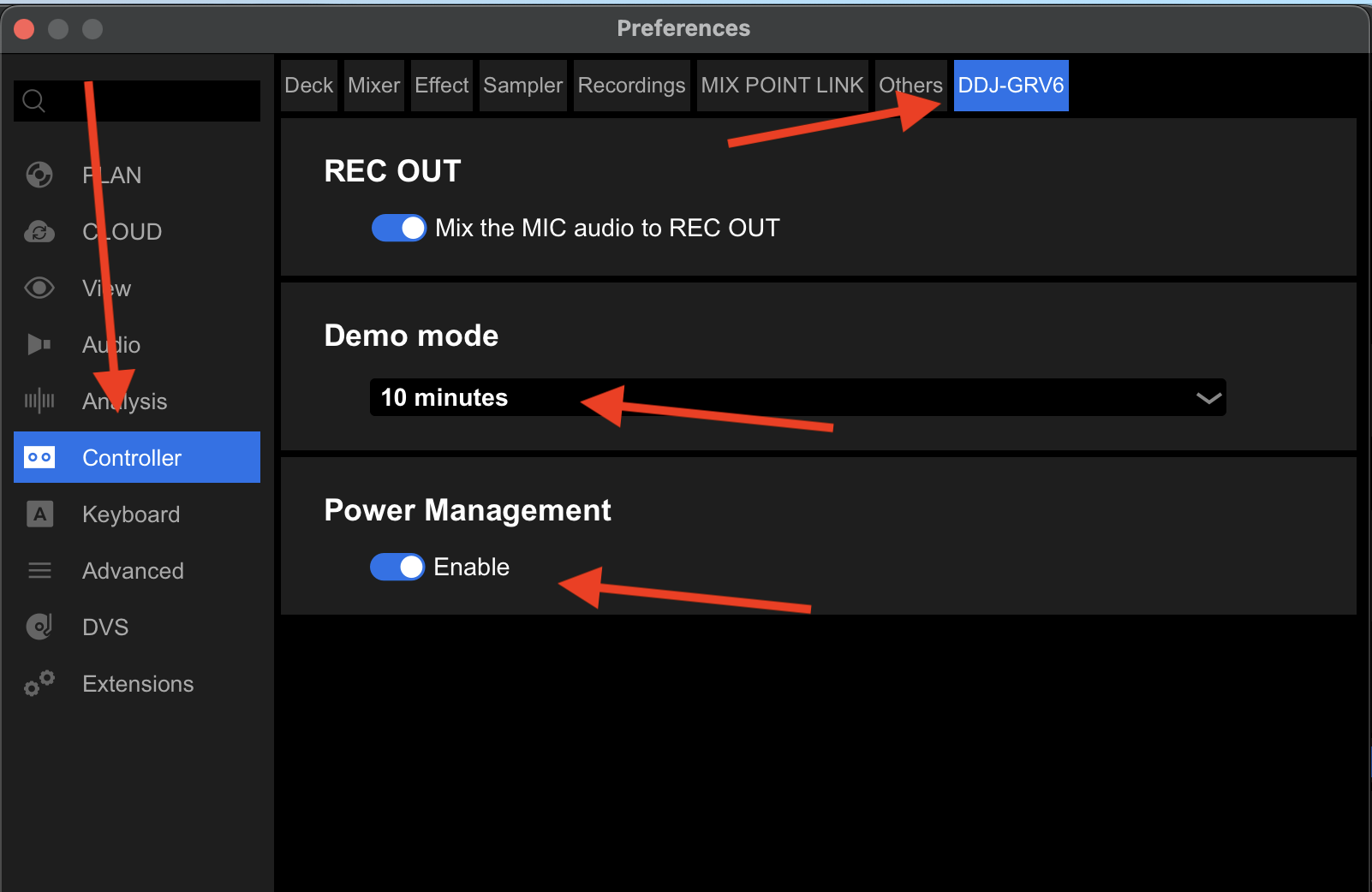This screenshot has height=892, width=1372.
Task: Click the Advanced hamburger lines icon
Action: click(39, 570)
